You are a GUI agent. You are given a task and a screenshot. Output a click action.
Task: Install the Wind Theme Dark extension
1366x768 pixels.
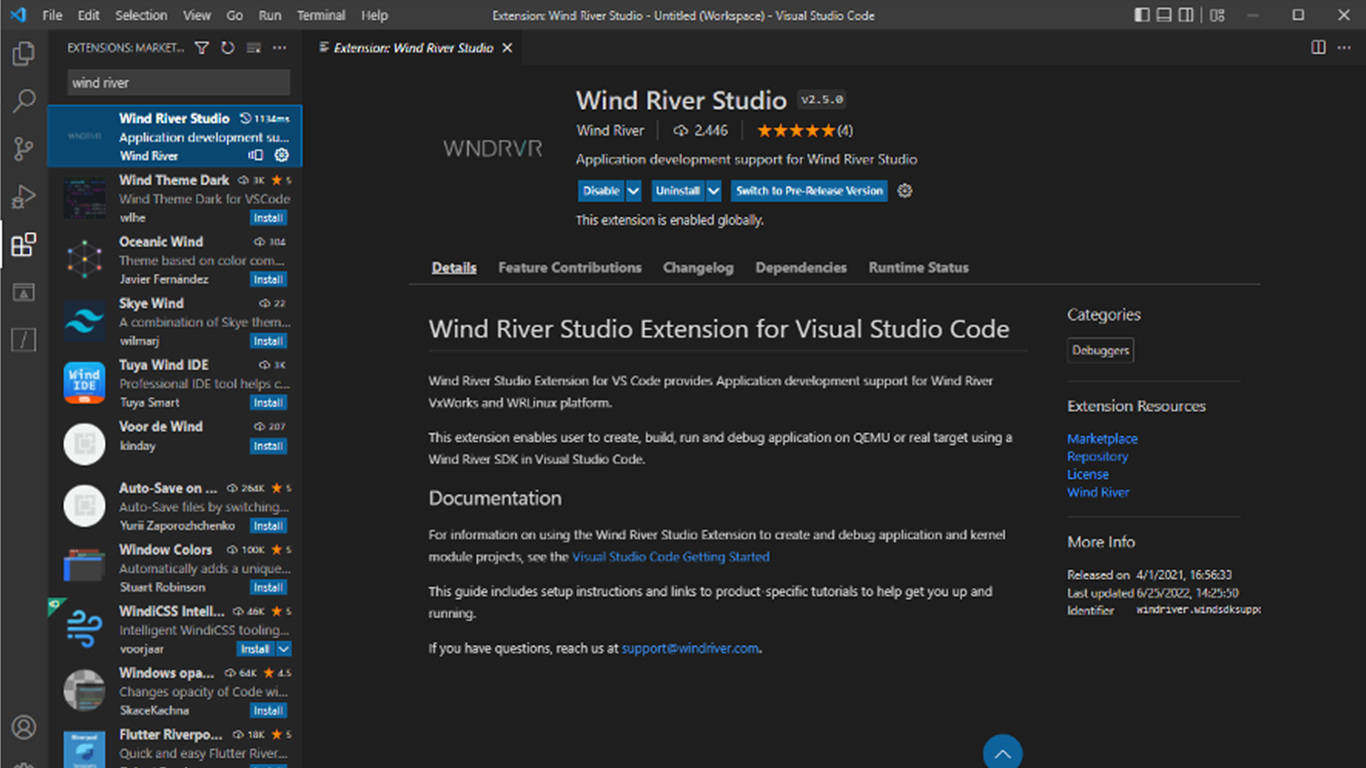pyautogui.click(x=268, y=218)
